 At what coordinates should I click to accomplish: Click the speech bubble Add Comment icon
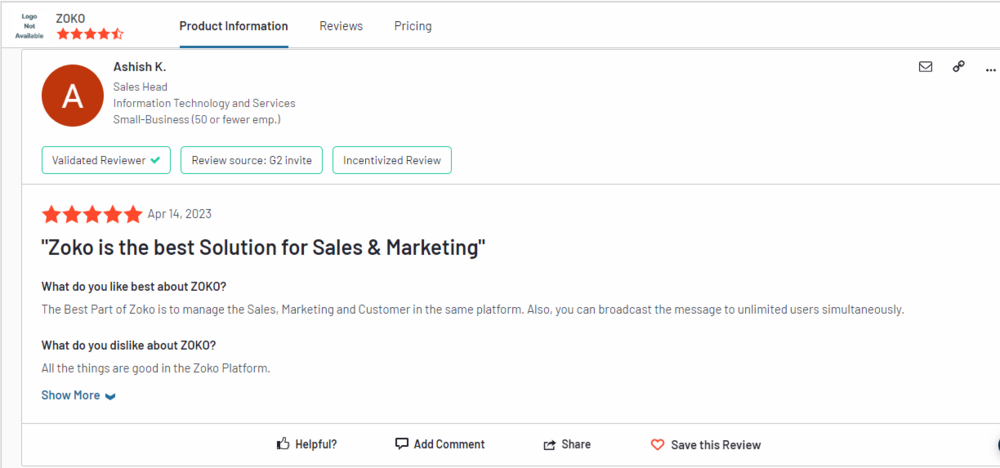tap(402, 444)
